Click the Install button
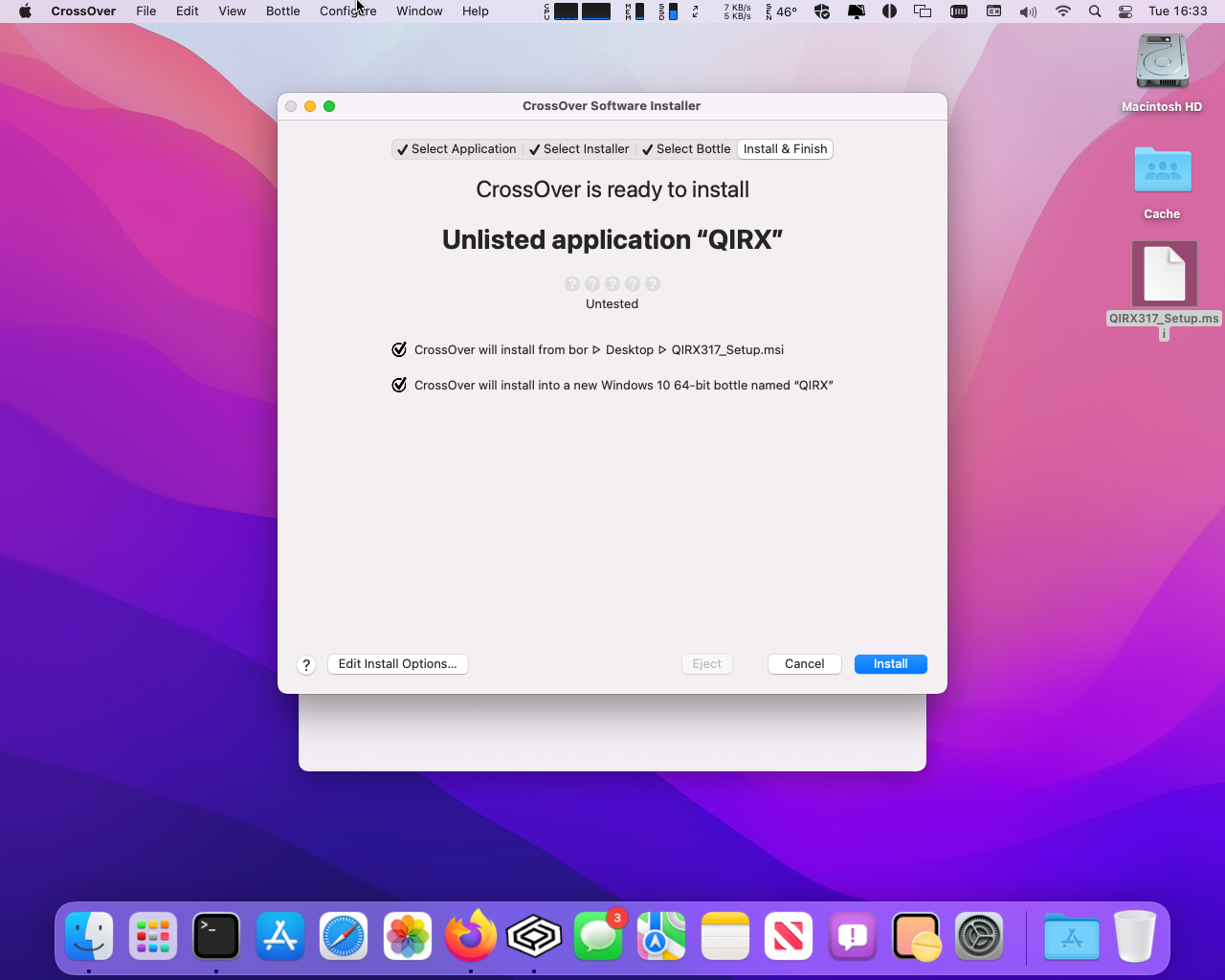Screen dimensions: 1225x980 tap(890, 664)
